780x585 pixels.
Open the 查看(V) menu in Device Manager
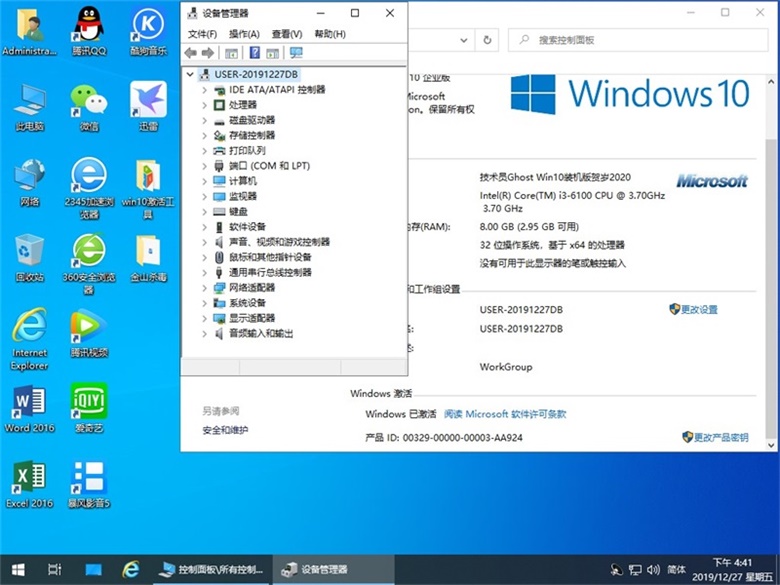click(287, 34)
